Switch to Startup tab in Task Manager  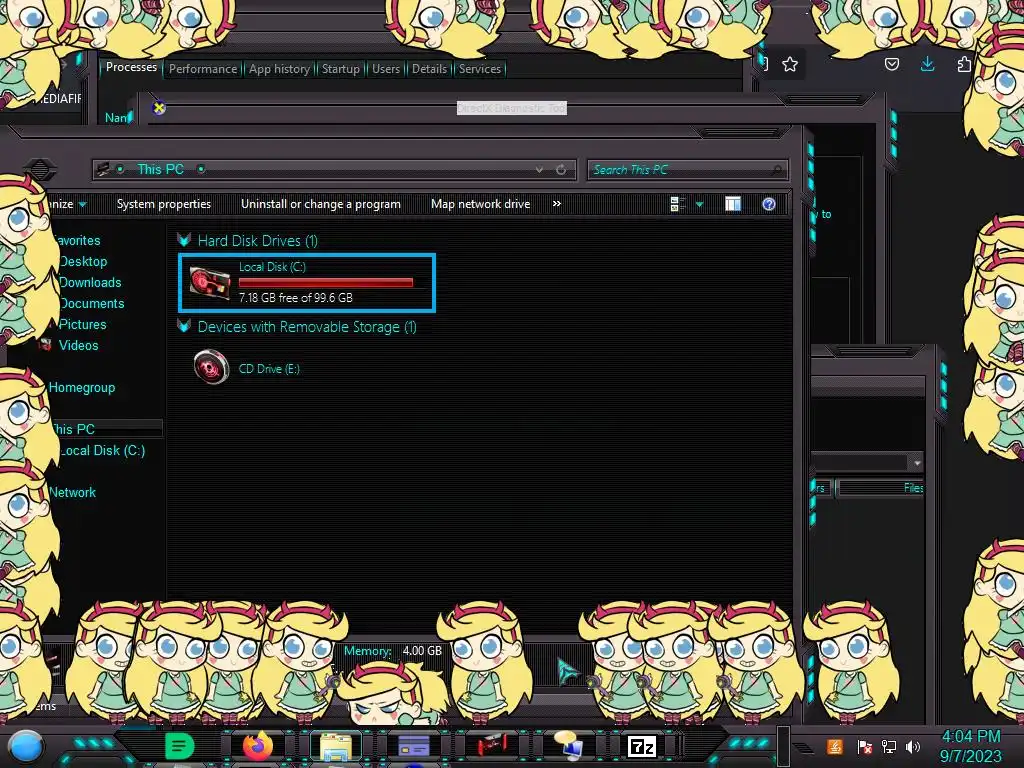(x=341, y=69)
